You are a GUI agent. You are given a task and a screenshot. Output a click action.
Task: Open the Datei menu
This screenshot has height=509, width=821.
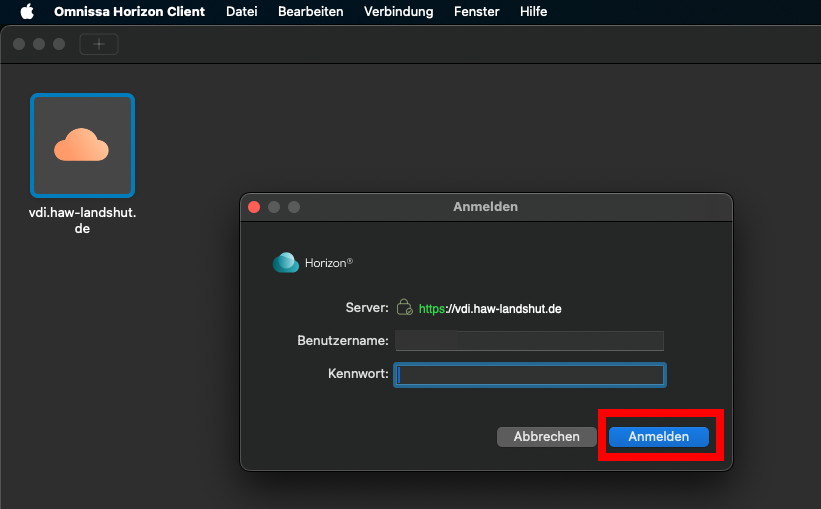[x=242, y=12]
